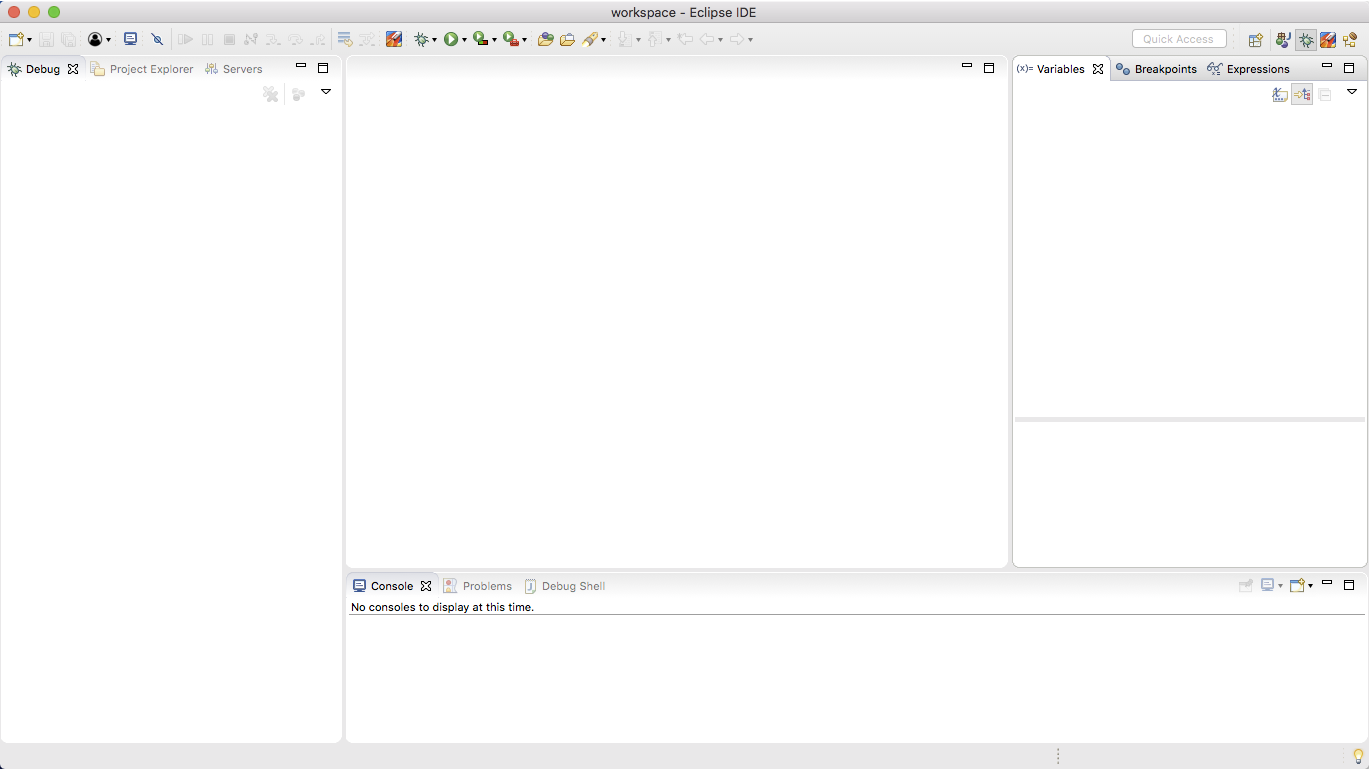Switch to the Project Explorer tab
The width and height of the screenshot is (1370, 769).
click(142, 69)
